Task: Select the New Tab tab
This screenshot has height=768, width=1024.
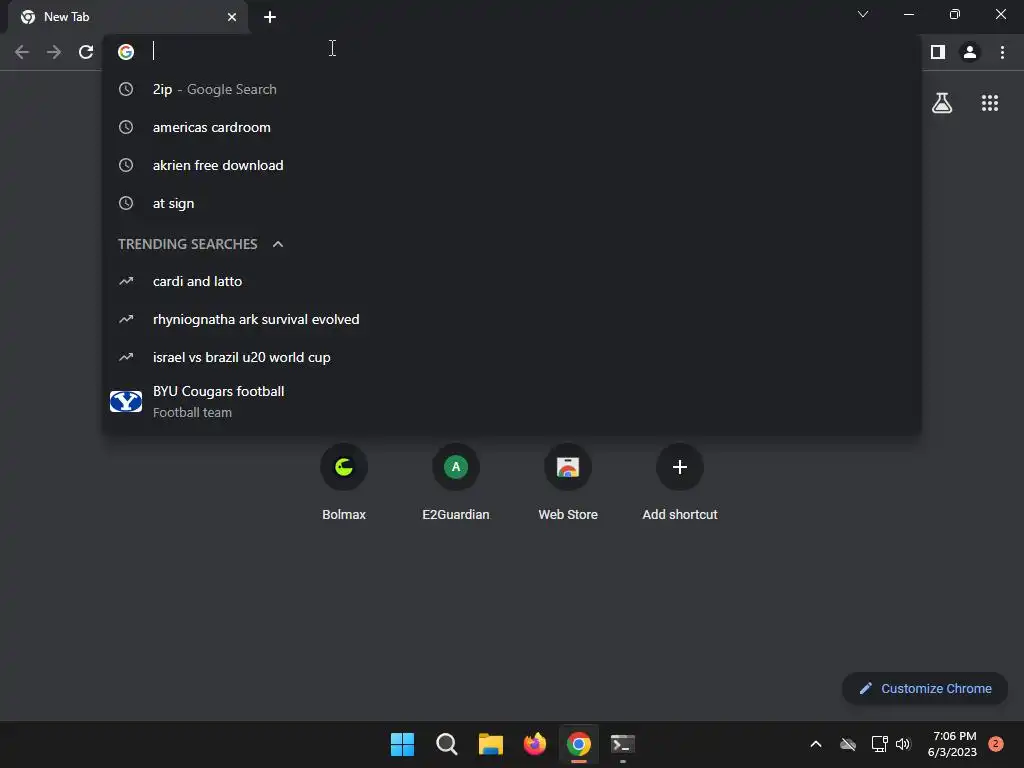Action: pos(127,17)
